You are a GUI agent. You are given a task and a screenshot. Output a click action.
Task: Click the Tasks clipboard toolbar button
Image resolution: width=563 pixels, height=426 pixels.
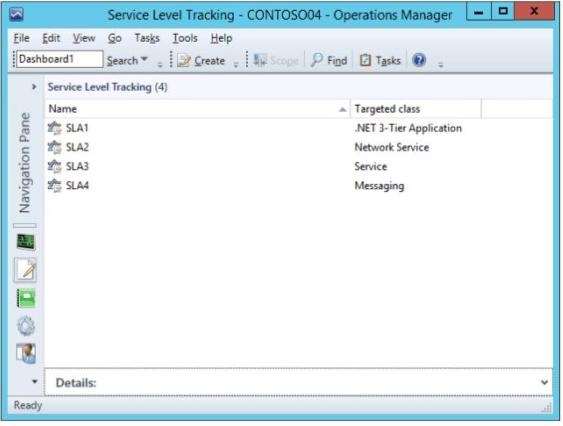pos(380,60)
